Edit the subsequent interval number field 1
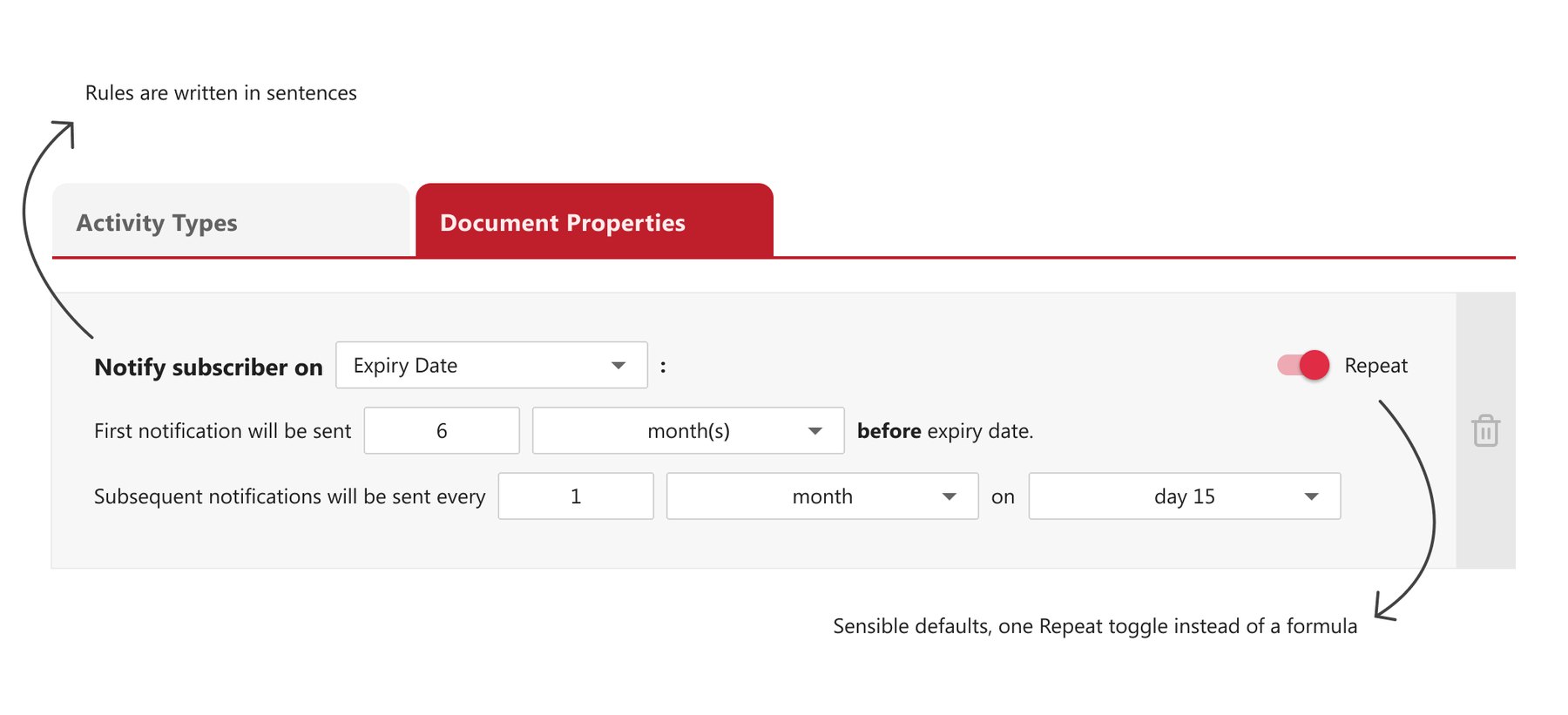 pyautogui.click(x=576, y=496)
